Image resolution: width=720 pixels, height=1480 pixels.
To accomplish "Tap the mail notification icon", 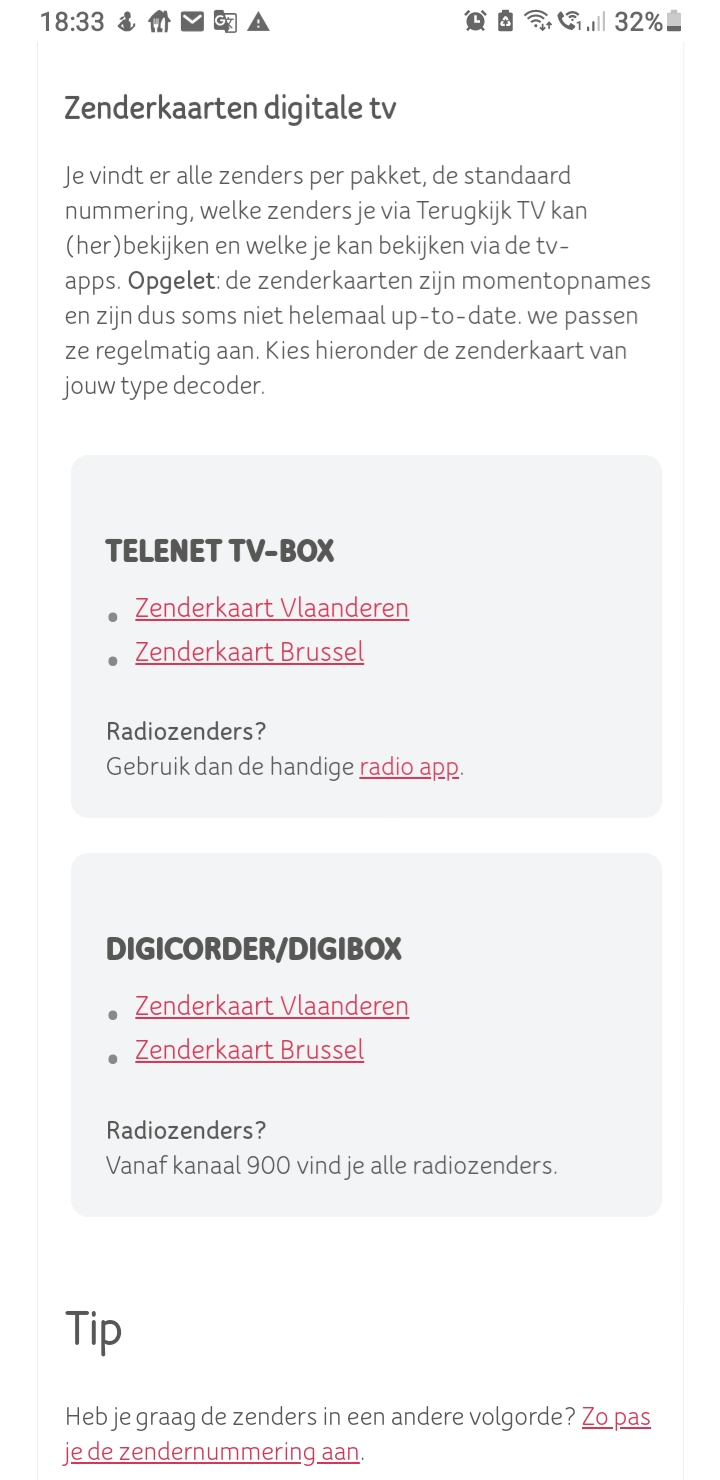I will click(x=192, y=22).
